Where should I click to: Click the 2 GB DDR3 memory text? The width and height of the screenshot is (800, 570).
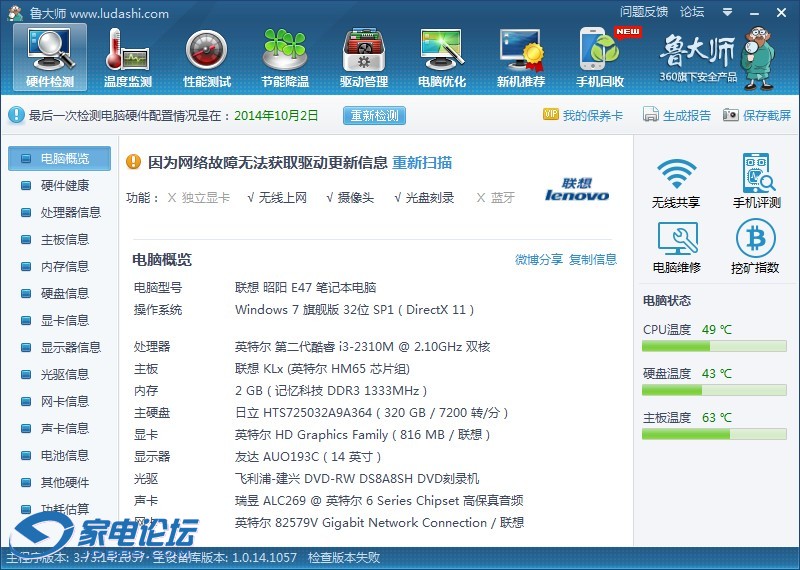[331, 391]
